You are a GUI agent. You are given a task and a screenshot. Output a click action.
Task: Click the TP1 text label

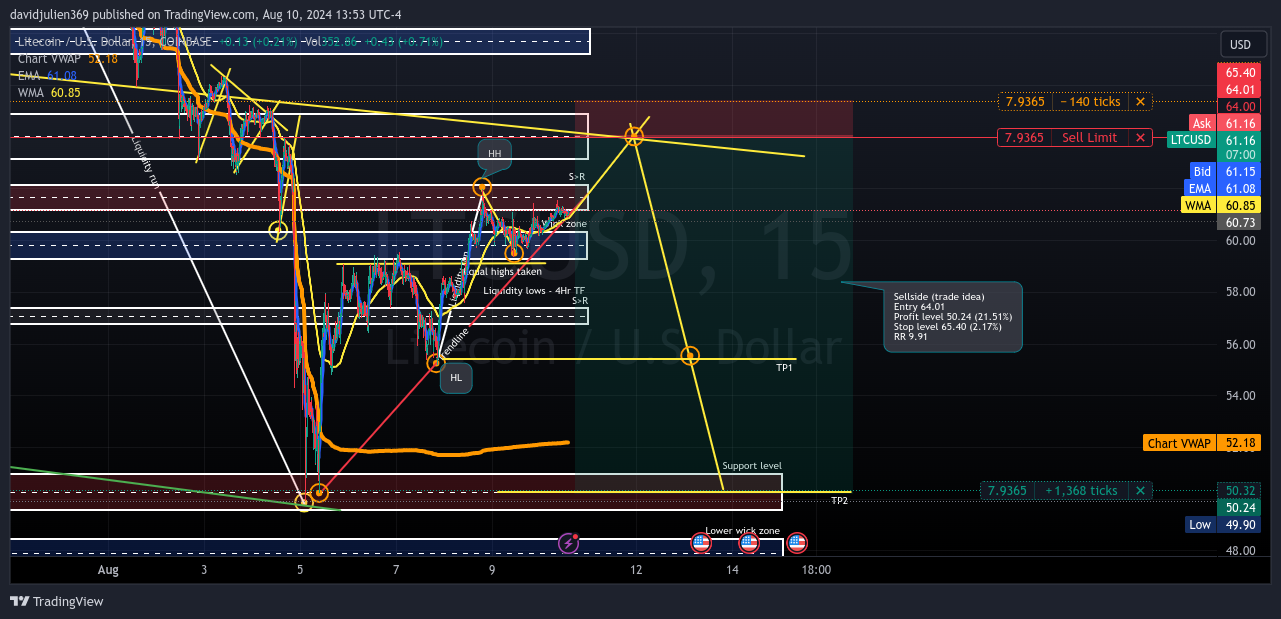tap(784, 368)
